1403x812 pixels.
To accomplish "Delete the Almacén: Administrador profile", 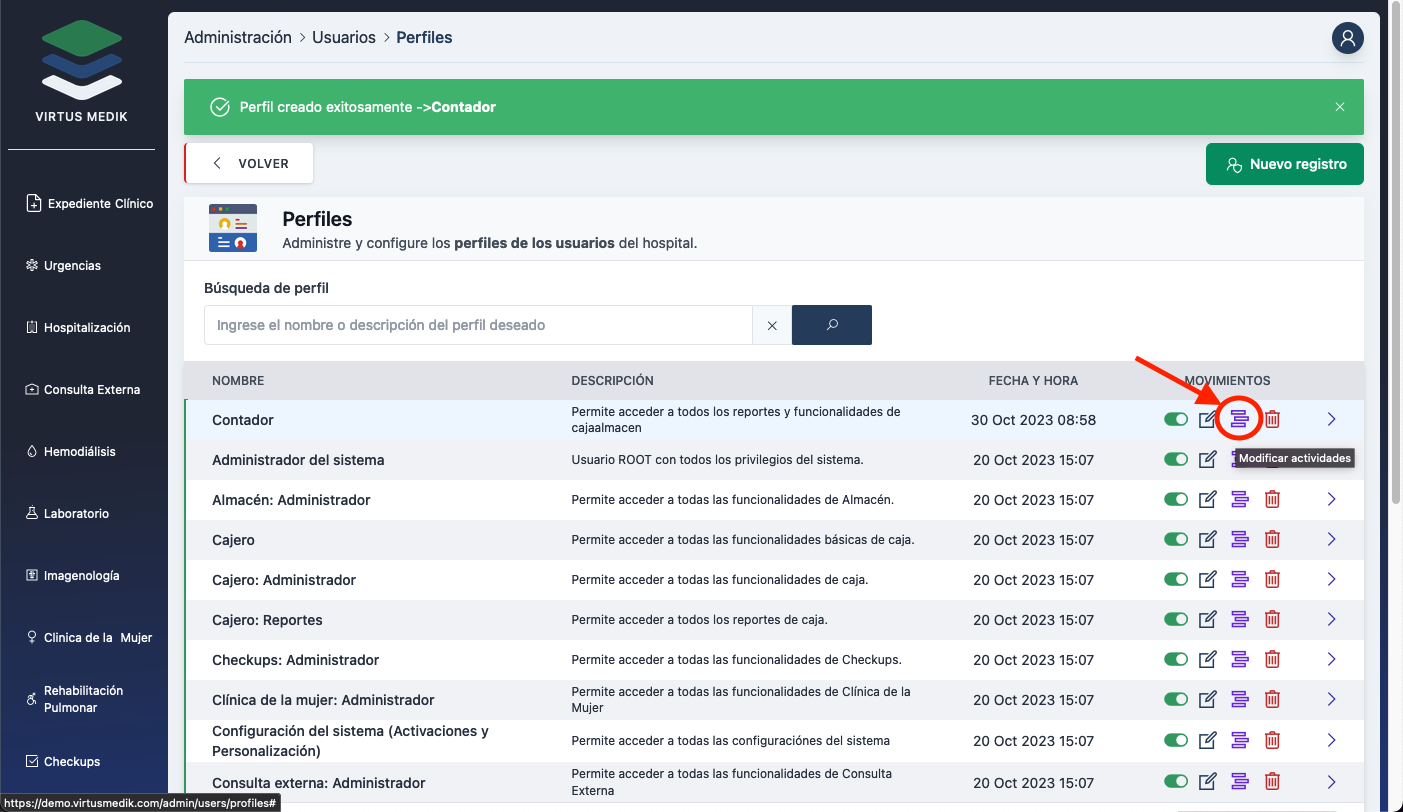I will (1272, 500).
